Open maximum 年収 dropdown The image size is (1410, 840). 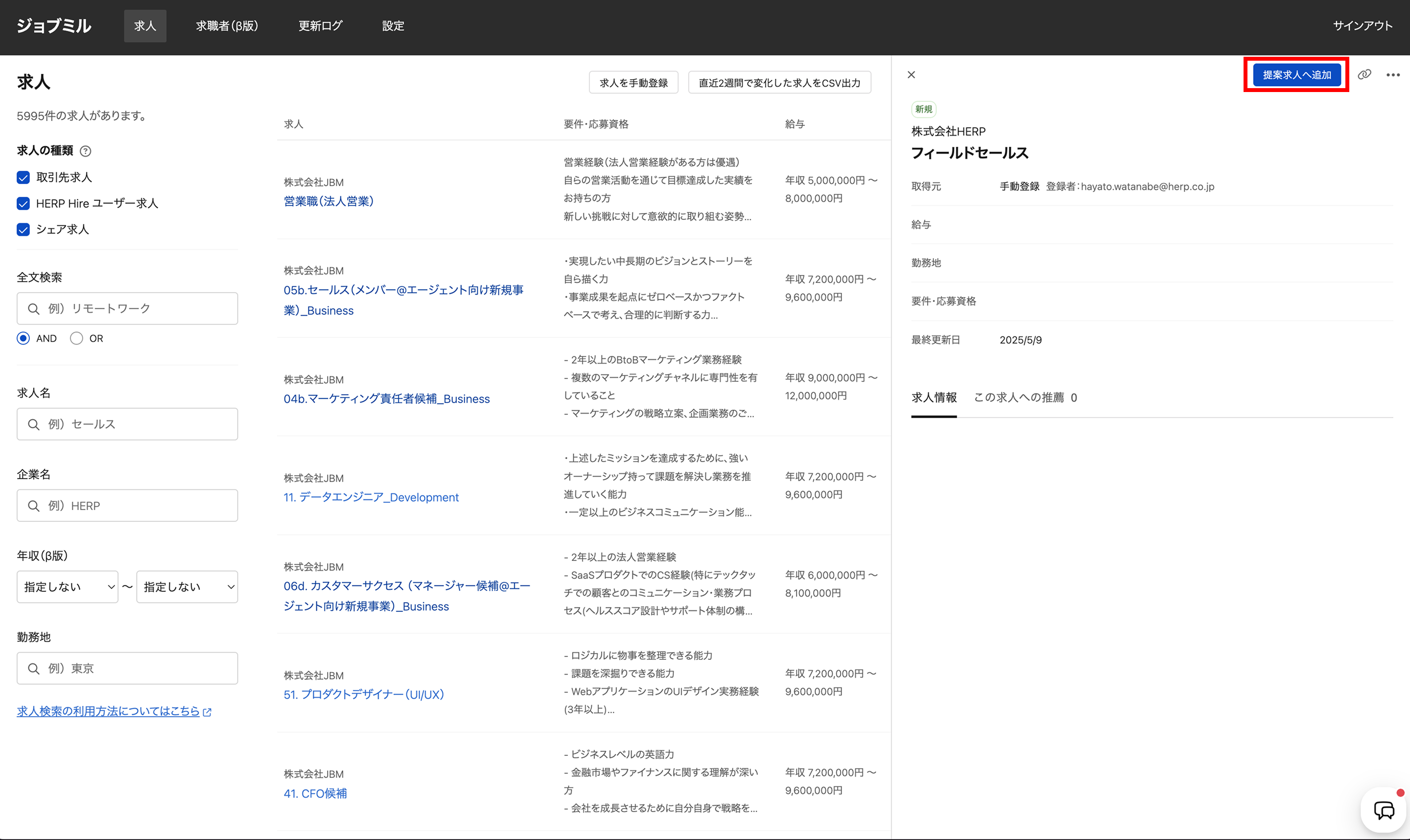[x=187, y=587]
